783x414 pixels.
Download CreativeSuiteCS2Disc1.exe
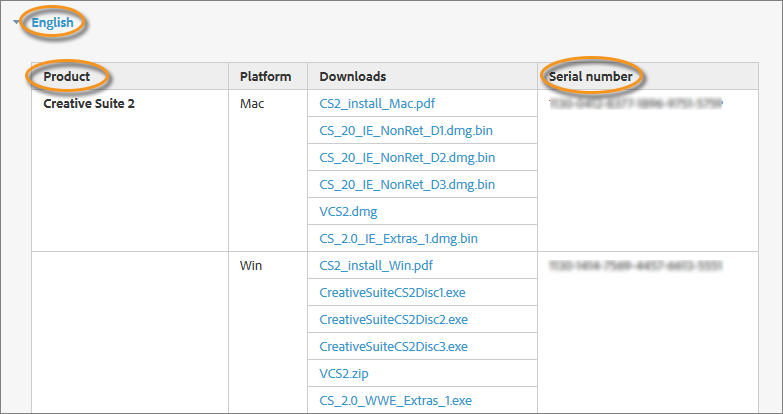[392, 293]
